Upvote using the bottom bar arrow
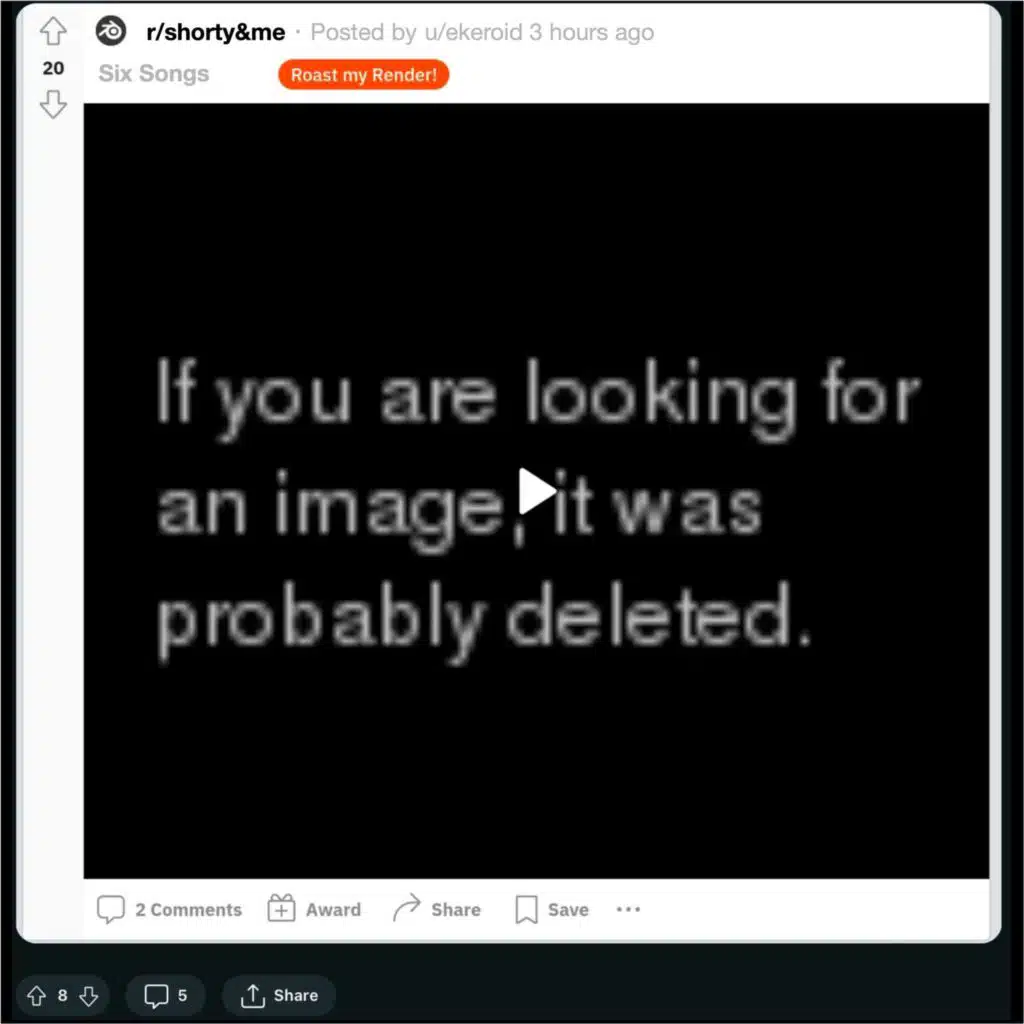The width and height of the screenshot is (1024, 1024). coord(36,996)
